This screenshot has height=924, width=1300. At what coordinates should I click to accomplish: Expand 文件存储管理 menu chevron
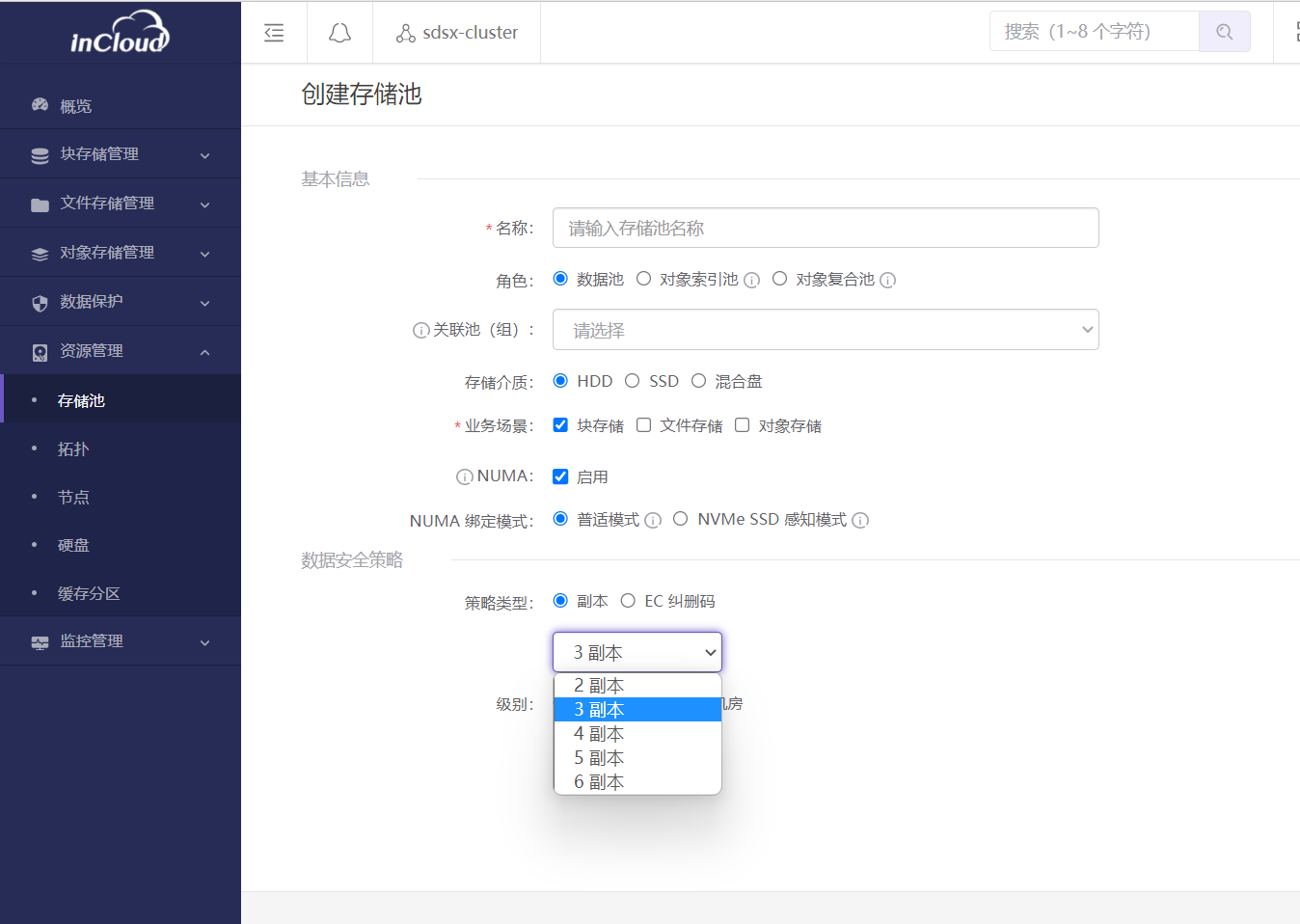[x=204, y=204]
